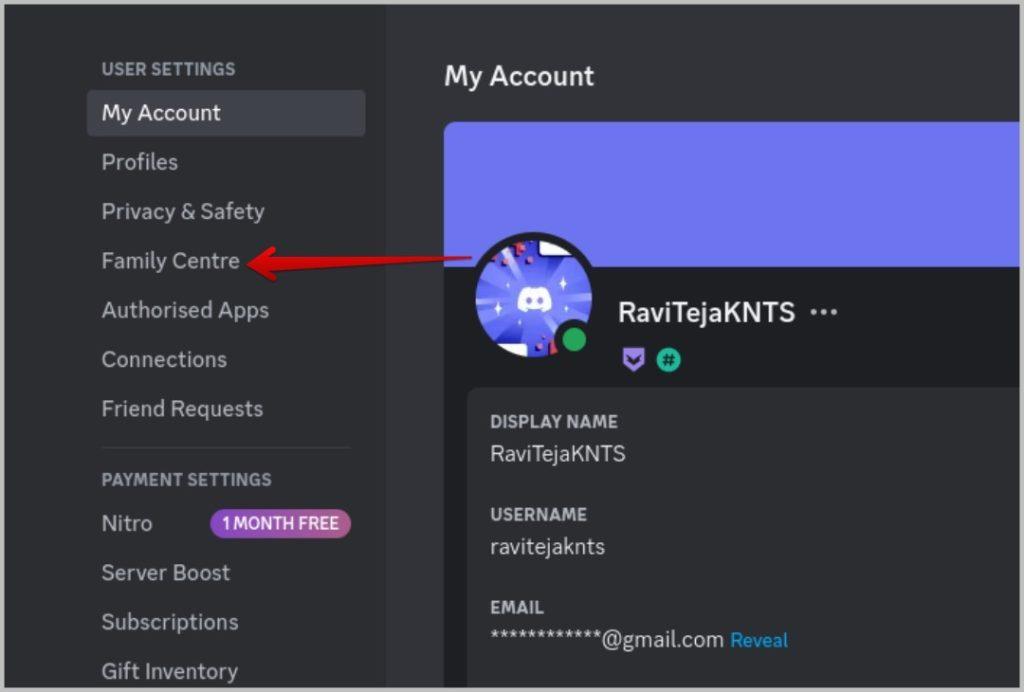This screenshot has height=692, width=1024.
Task: Click the purple profile banner
Action: click(x=731, y=194)
